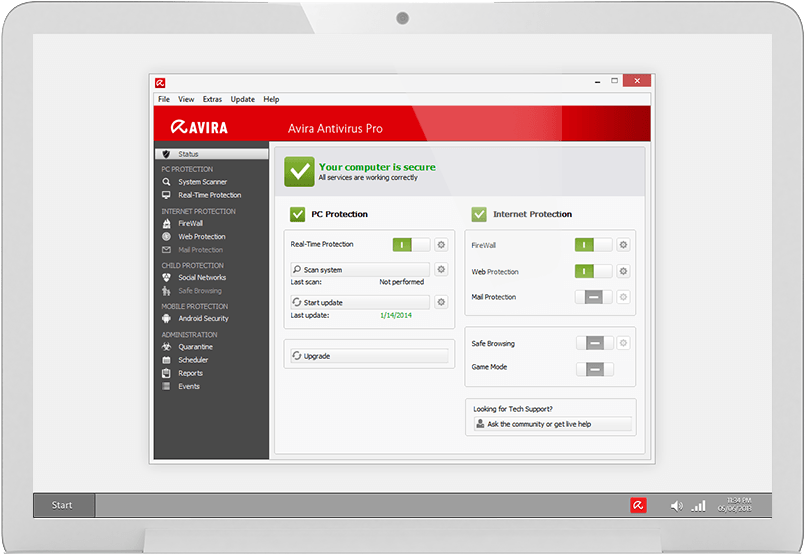Click Ask the community or get live help
The width and height of the screenshot is (806, 554).
point(552,424)
